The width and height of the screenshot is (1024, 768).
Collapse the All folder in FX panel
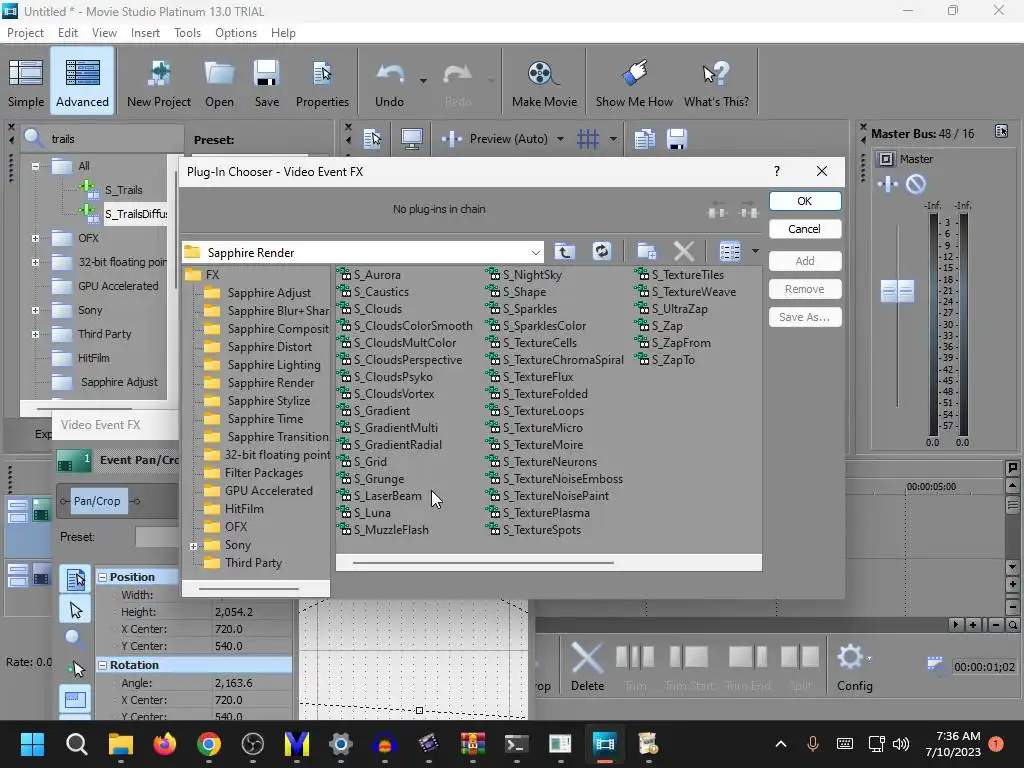(35, 166)
